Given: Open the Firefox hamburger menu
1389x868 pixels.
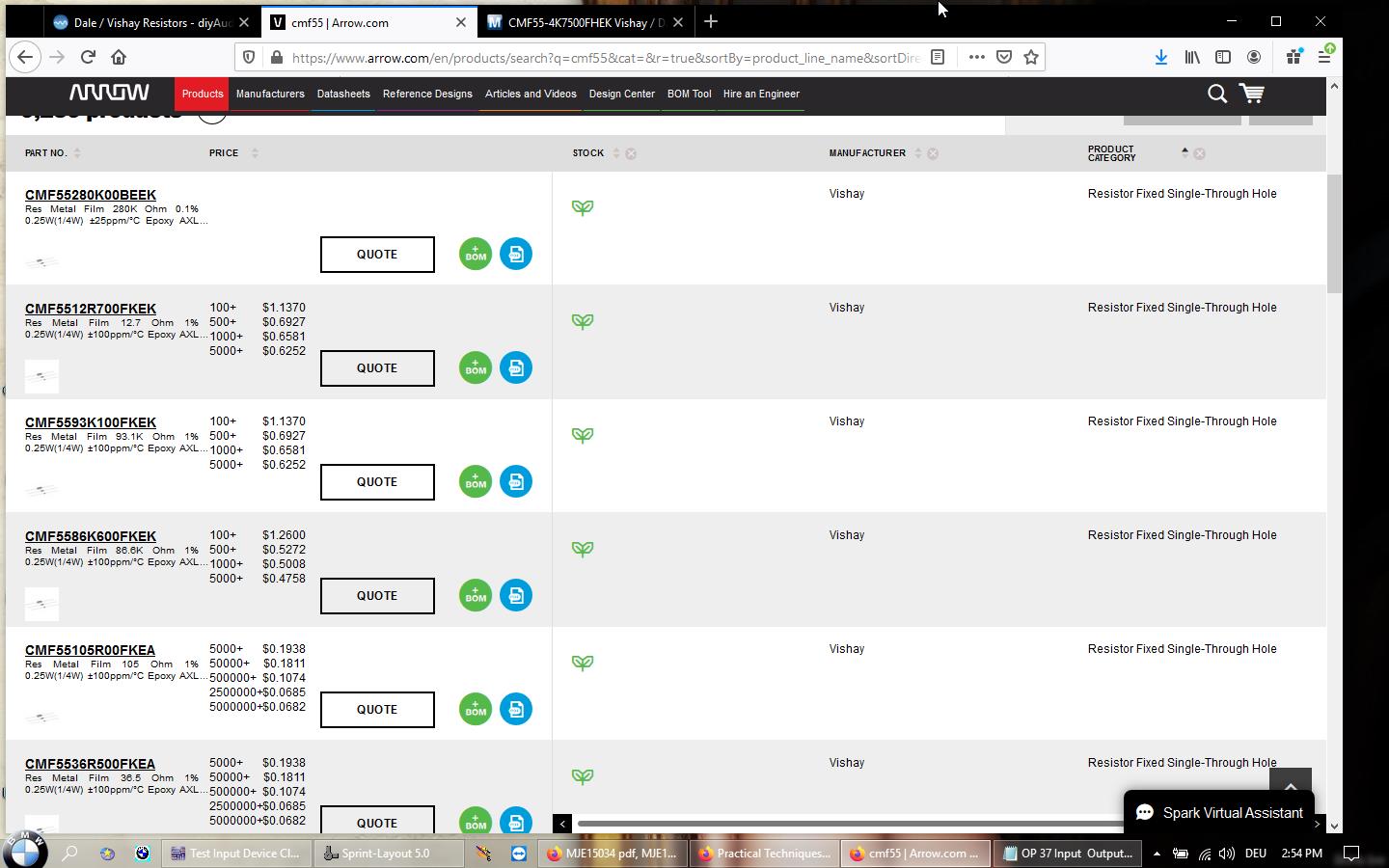Looking at the screenshot, I should [x=1324, y=57].
